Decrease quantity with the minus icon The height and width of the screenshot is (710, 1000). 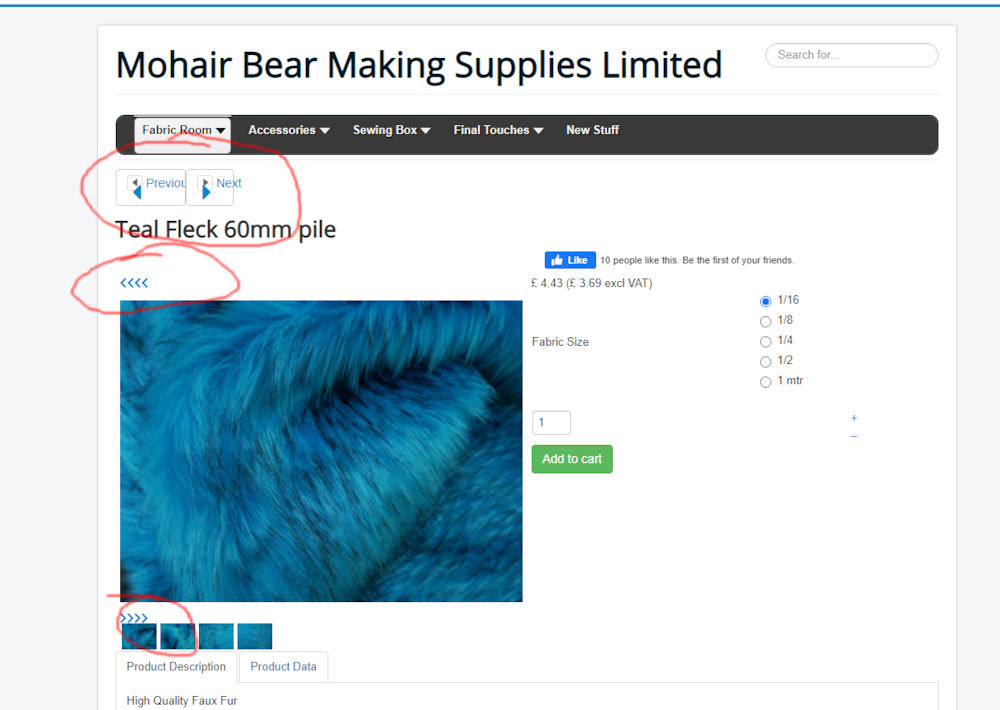point(854,436)
